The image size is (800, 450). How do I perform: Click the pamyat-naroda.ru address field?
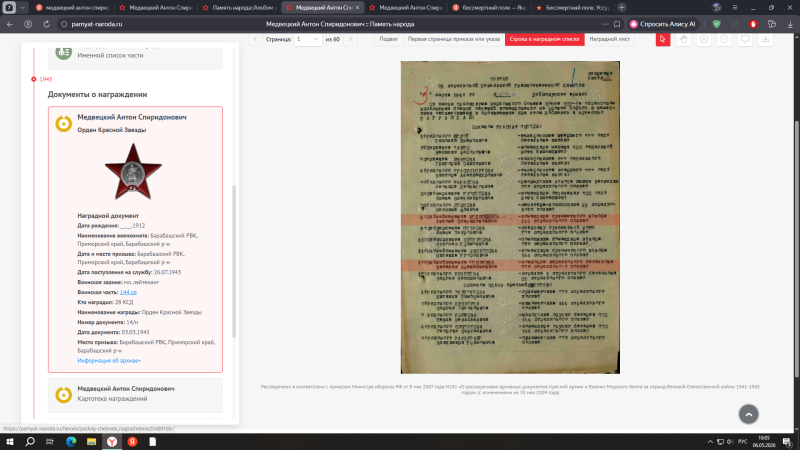[97, 24]
